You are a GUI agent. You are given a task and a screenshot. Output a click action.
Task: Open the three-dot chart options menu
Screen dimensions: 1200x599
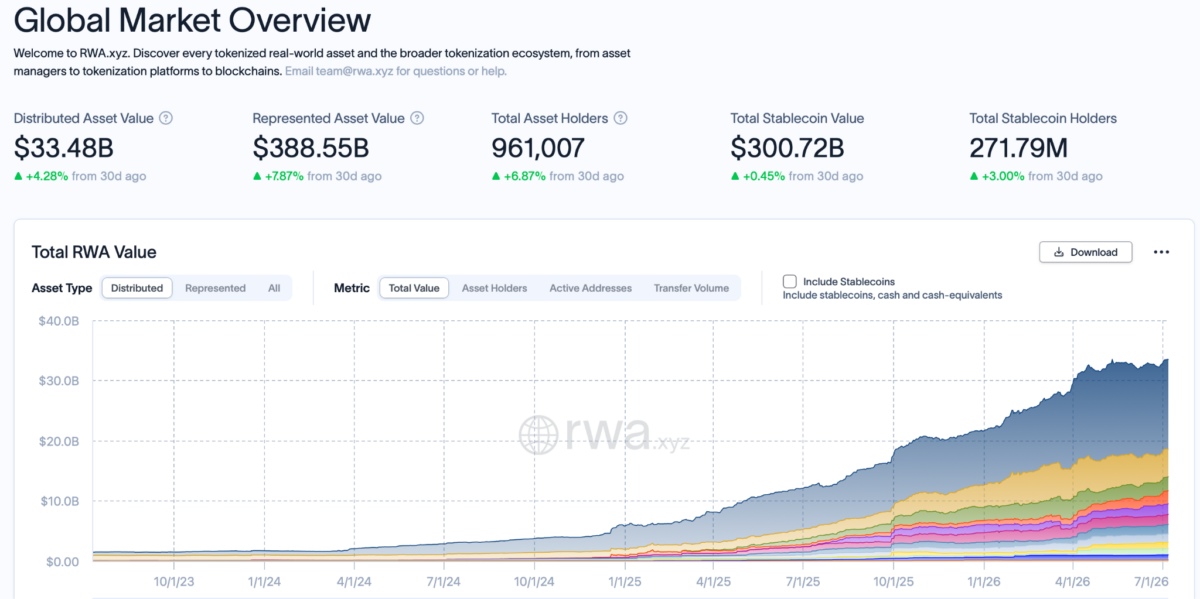pos(1161,252)
